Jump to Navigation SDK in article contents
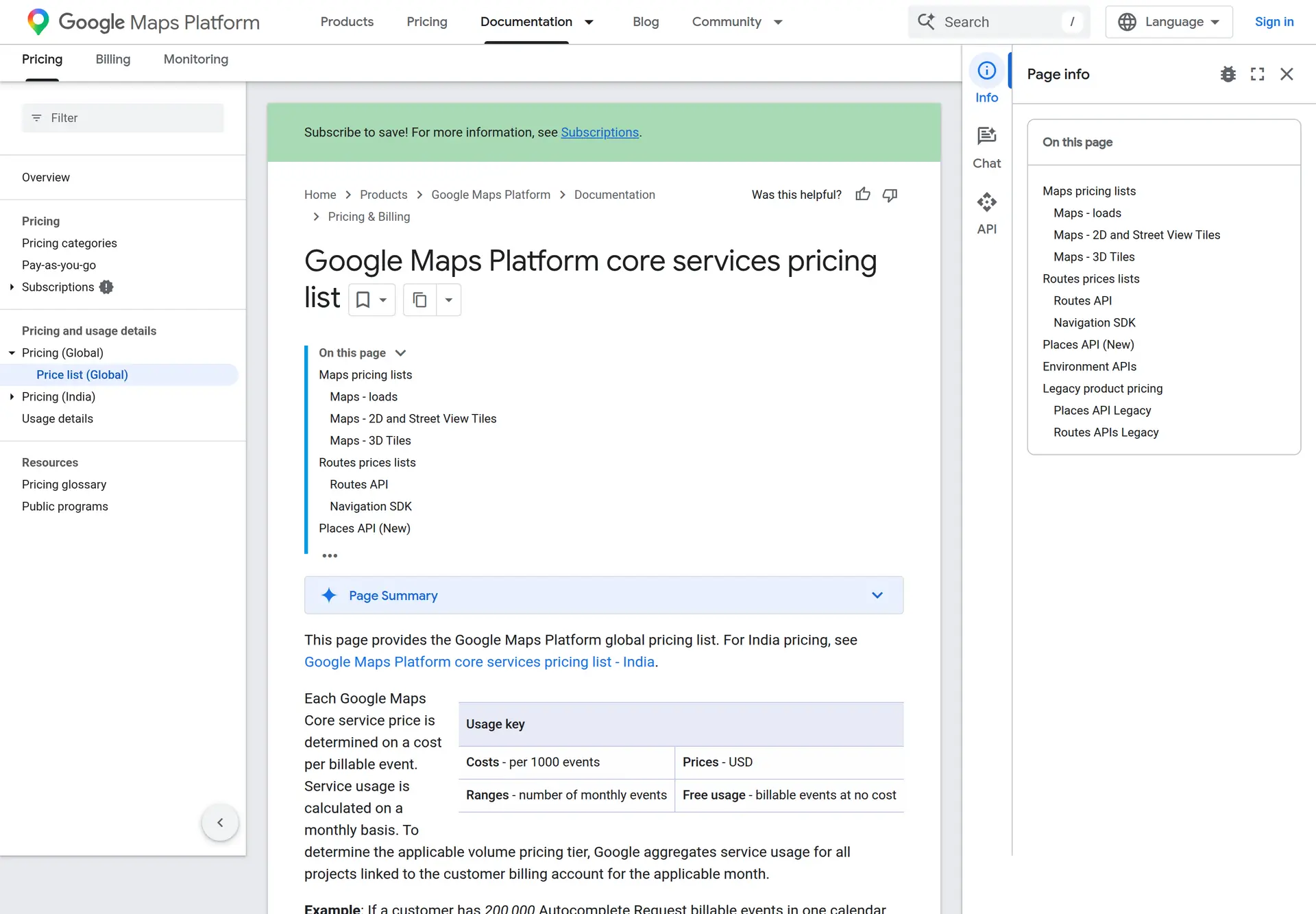This screenshot has height=914, width=1316. coord(371,507)
